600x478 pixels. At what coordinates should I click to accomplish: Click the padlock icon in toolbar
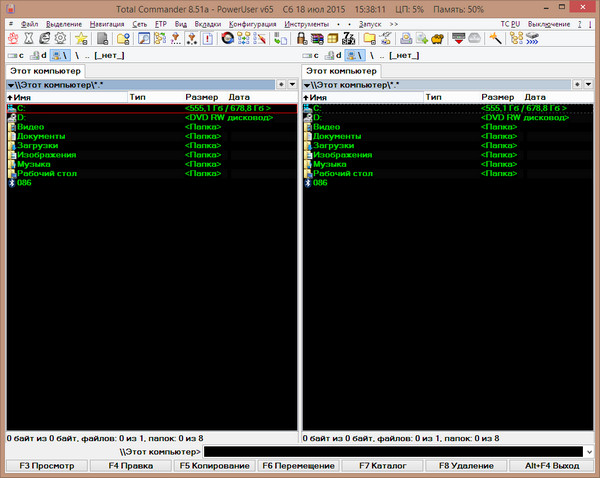[301, 38]
